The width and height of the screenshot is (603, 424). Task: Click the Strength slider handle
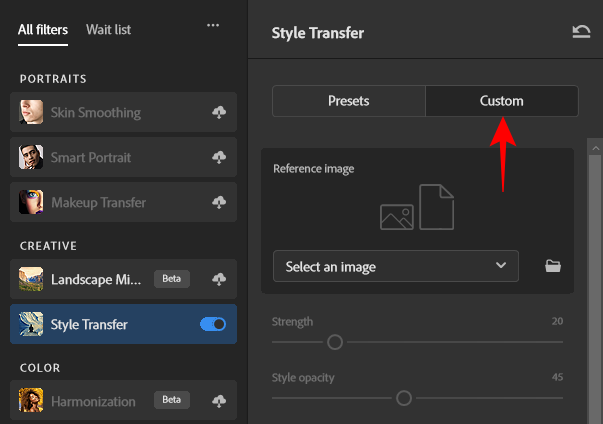click(335, 342)
